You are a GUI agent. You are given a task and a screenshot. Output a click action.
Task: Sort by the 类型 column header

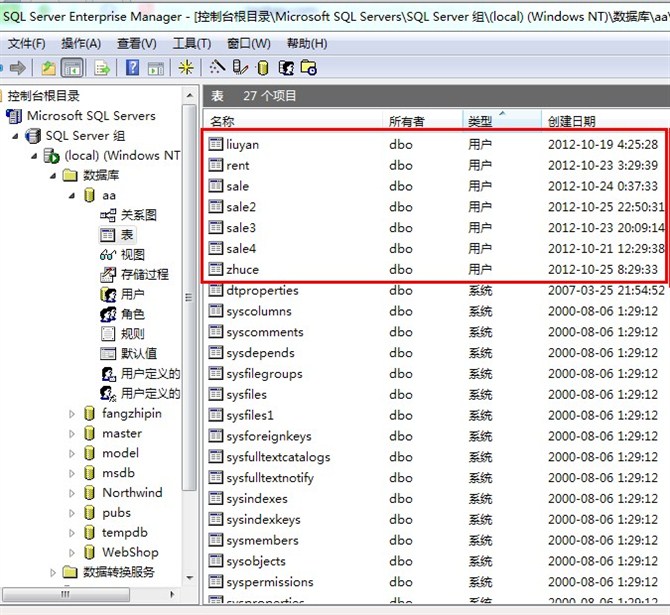tap(502, 121)
